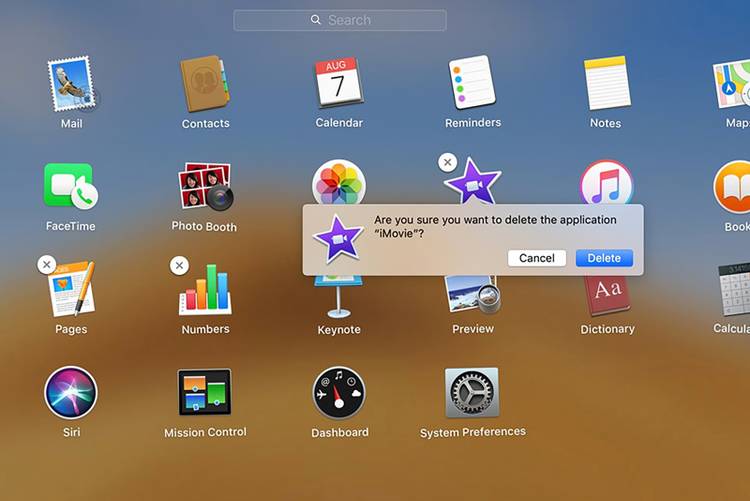Click the iMovie icon in the dialog
Image resolution: width=750 pixels, height=501 pixels.
point(338,239)
